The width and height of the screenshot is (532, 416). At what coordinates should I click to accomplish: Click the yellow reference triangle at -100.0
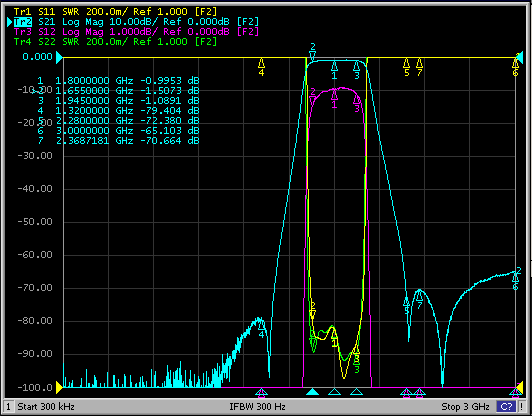point(59,387)
